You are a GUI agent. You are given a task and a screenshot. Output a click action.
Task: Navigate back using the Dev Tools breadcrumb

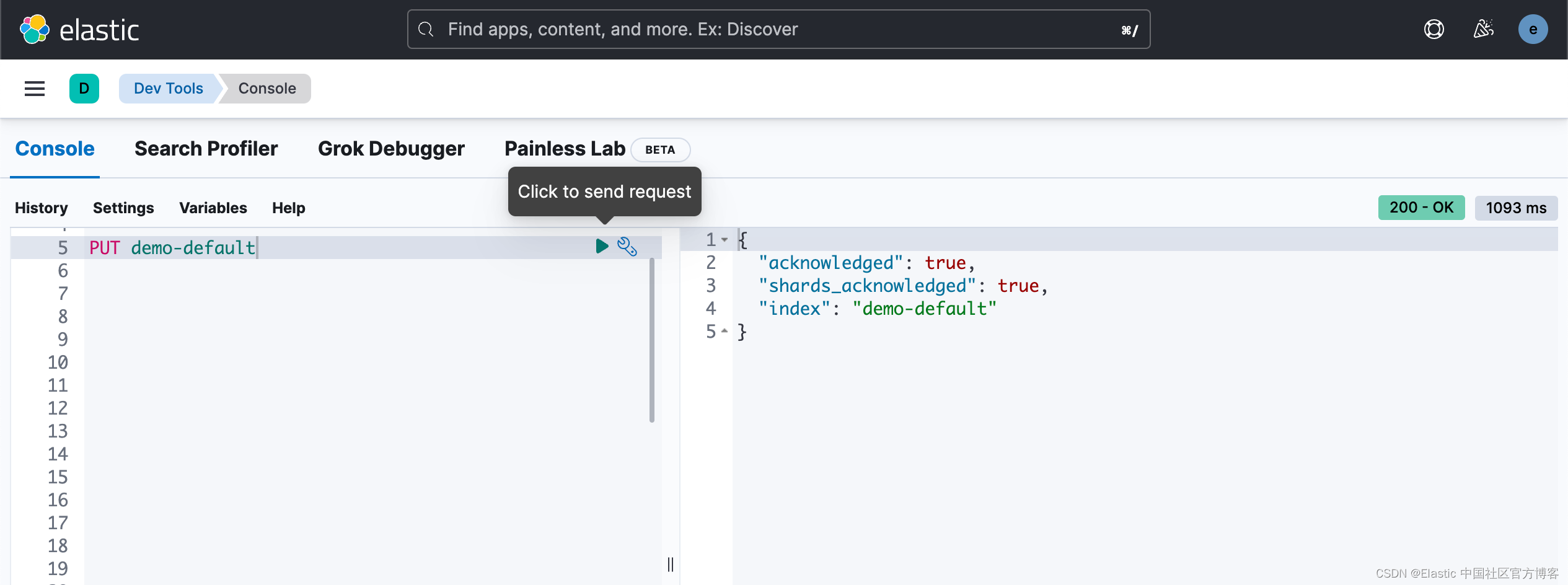168,88
